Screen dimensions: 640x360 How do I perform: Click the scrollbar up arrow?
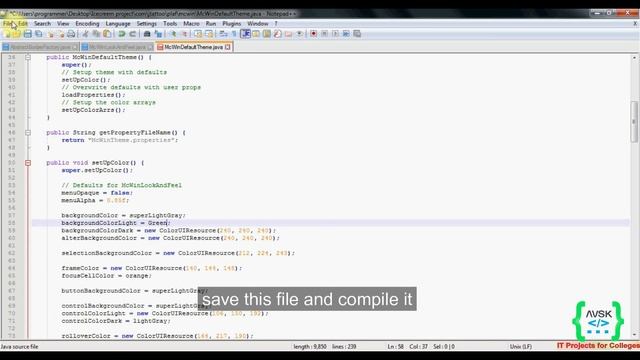click(x=634, y=58)
